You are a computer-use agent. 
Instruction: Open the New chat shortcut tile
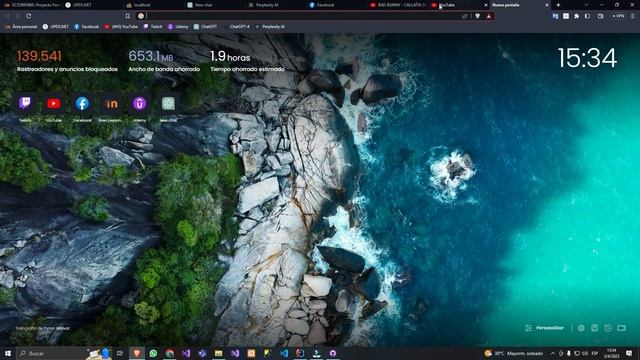(x=168, y=104)
